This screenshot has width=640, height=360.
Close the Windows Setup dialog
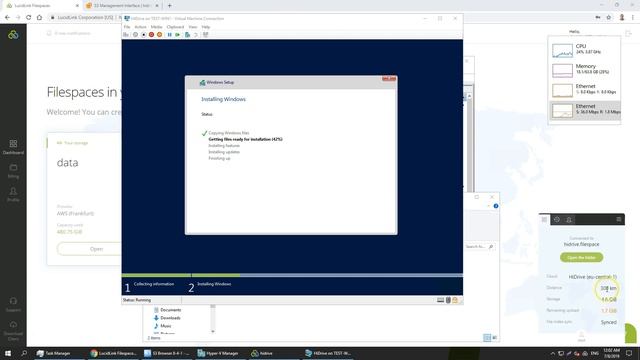[x=389, y=79]
